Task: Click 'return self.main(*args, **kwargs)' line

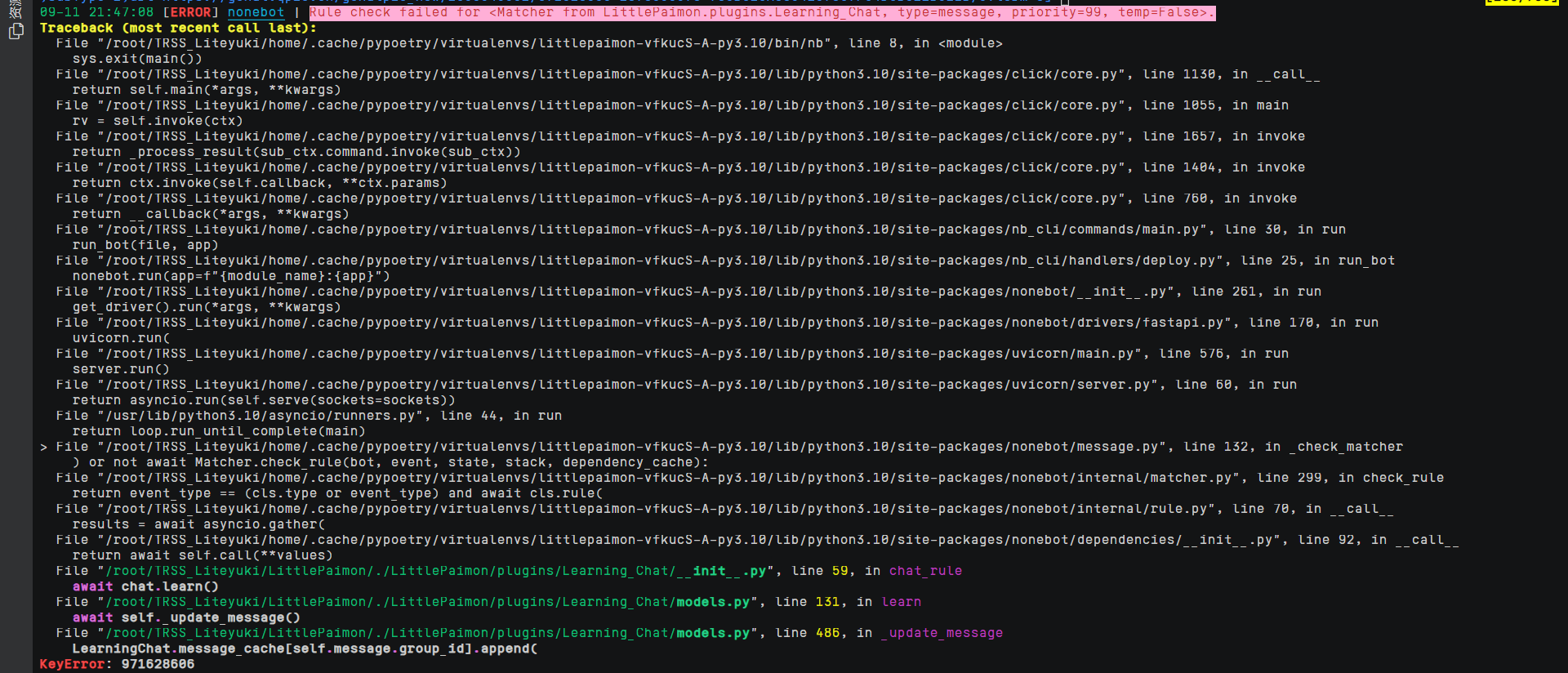Action: pyautogui.click(x=207, y=90)
